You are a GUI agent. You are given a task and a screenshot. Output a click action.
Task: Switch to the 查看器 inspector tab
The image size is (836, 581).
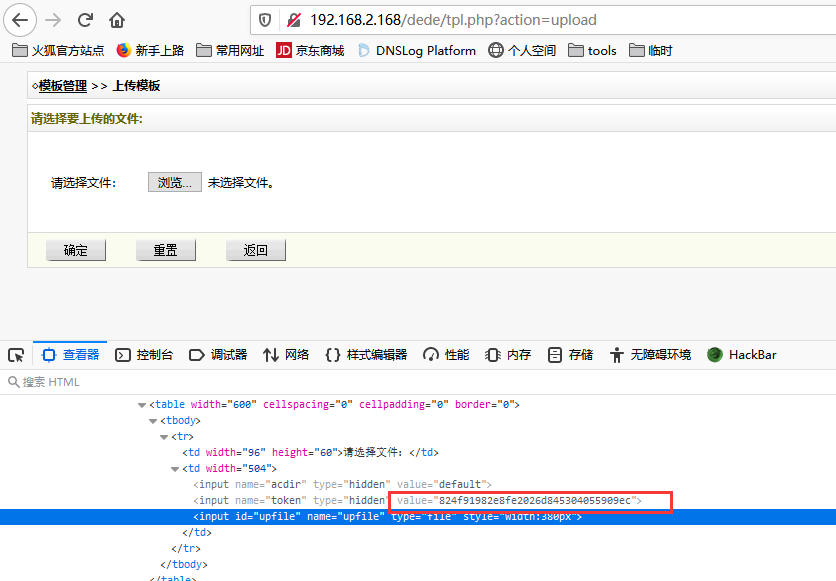[70, 355]
